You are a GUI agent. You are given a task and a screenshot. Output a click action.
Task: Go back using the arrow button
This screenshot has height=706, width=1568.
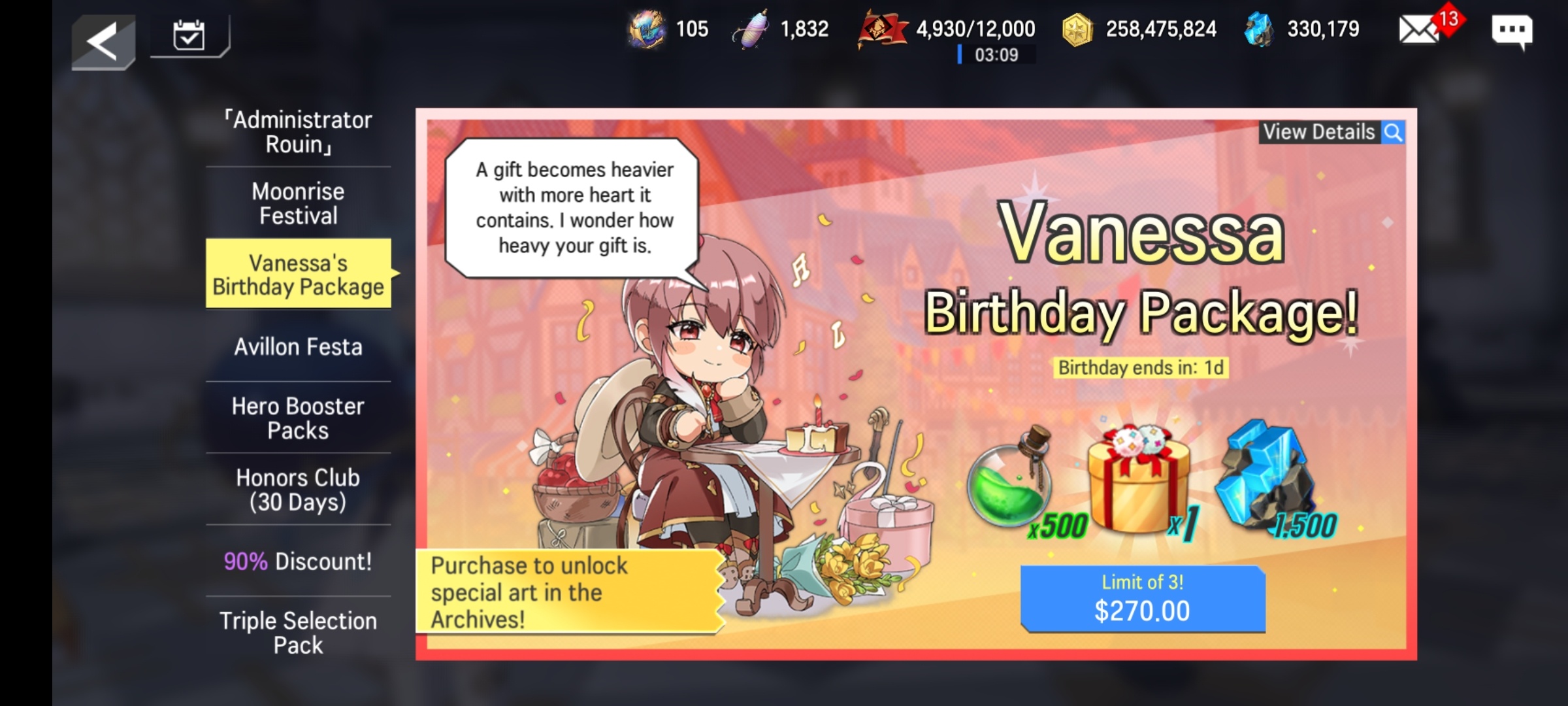click(x=103, y=42)
